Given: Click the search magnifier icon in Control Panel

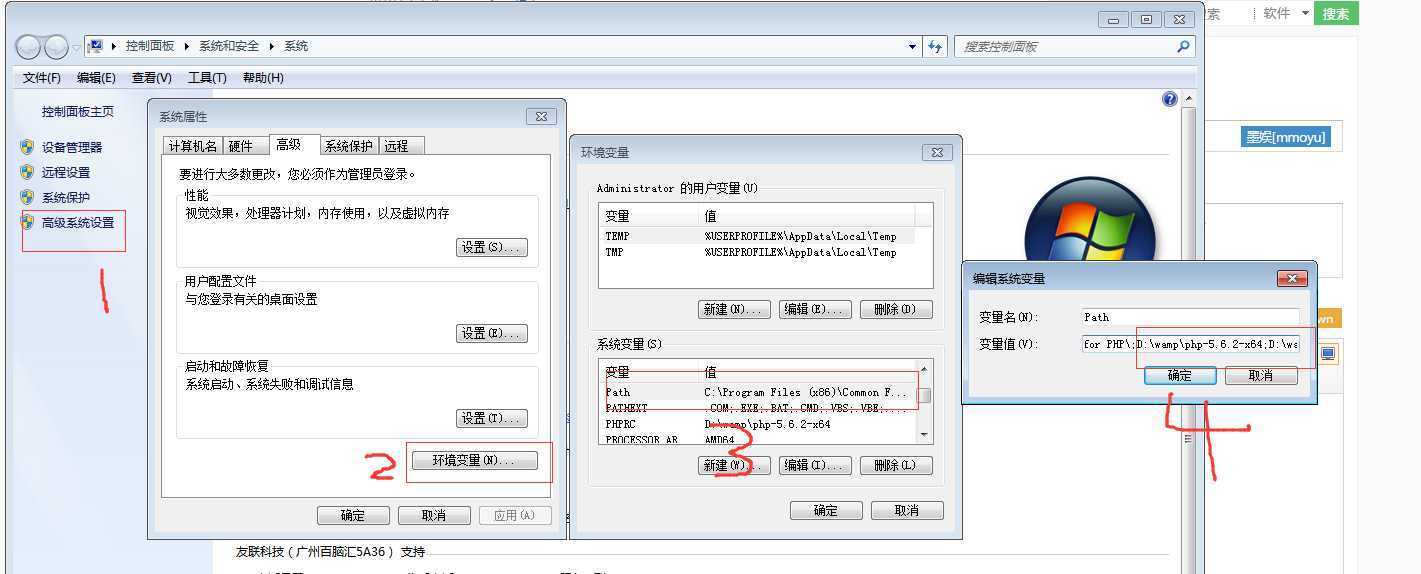Looking at the screenshot, I should (x=1183, y=46).
